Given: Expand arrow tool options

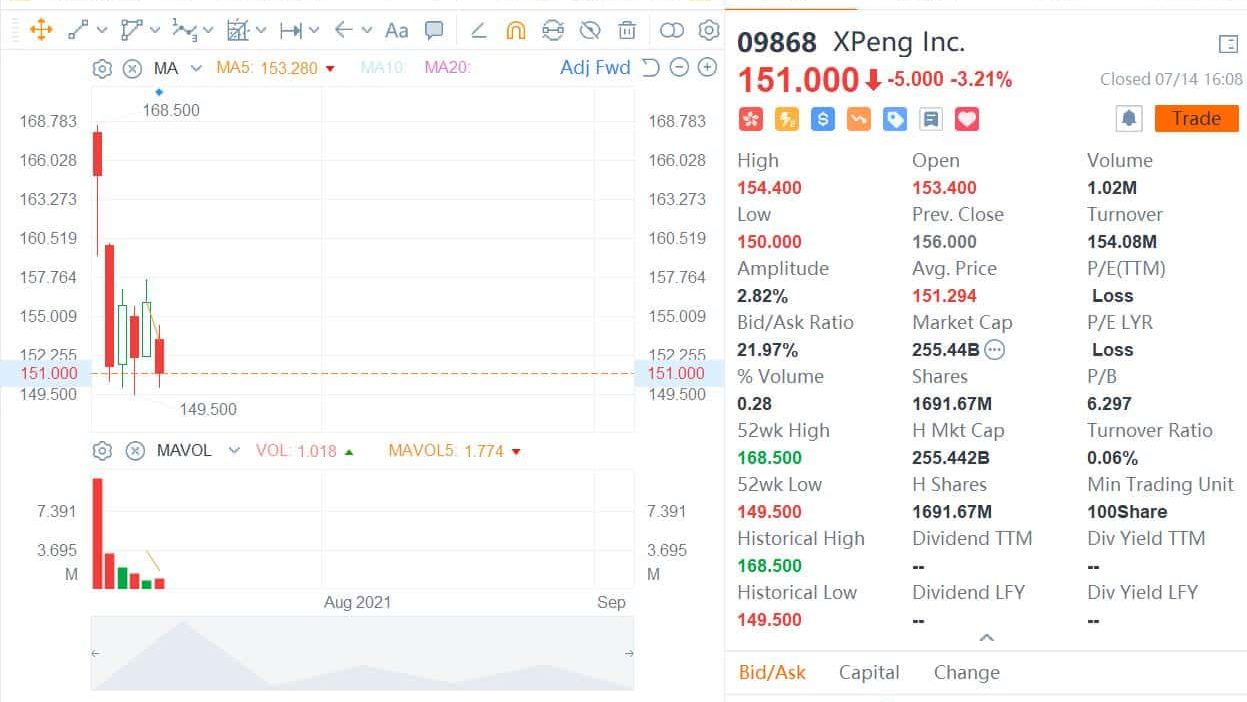Looking at the screenshot, I should (367, 30).
